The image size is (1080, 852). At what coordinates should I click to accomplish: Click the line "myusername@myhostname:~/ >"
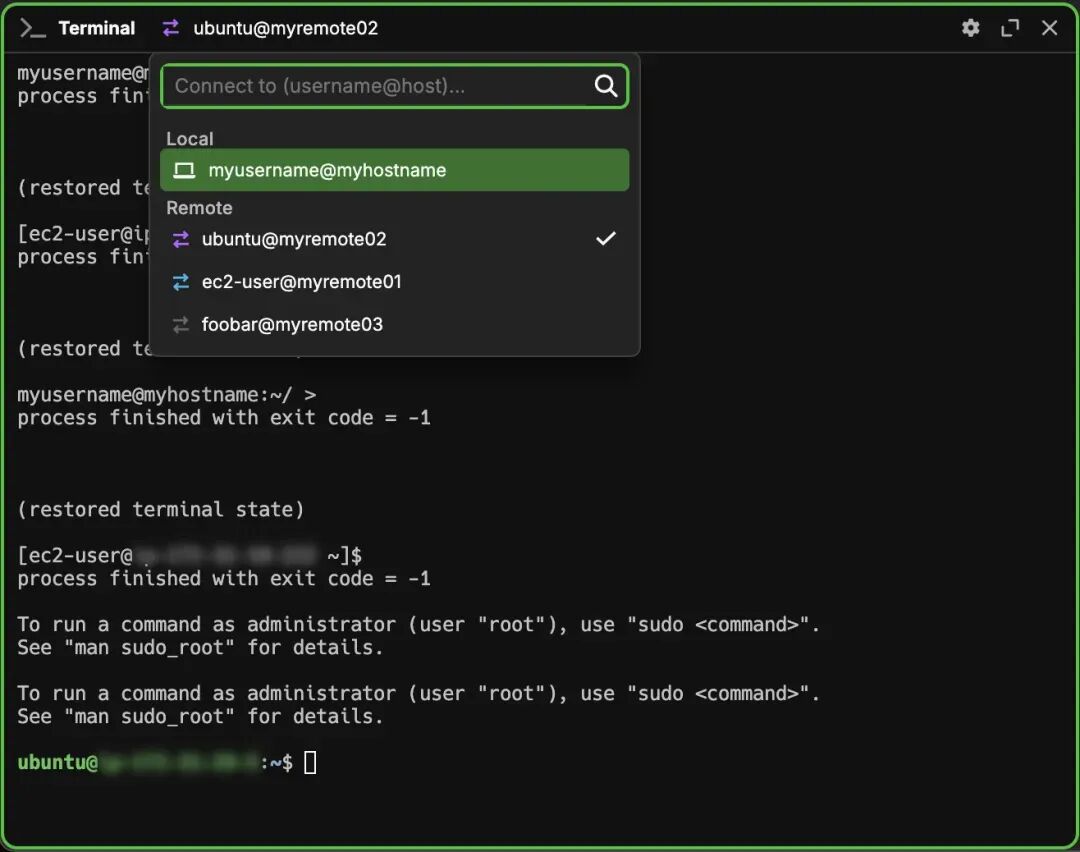(x=167, y=395)
